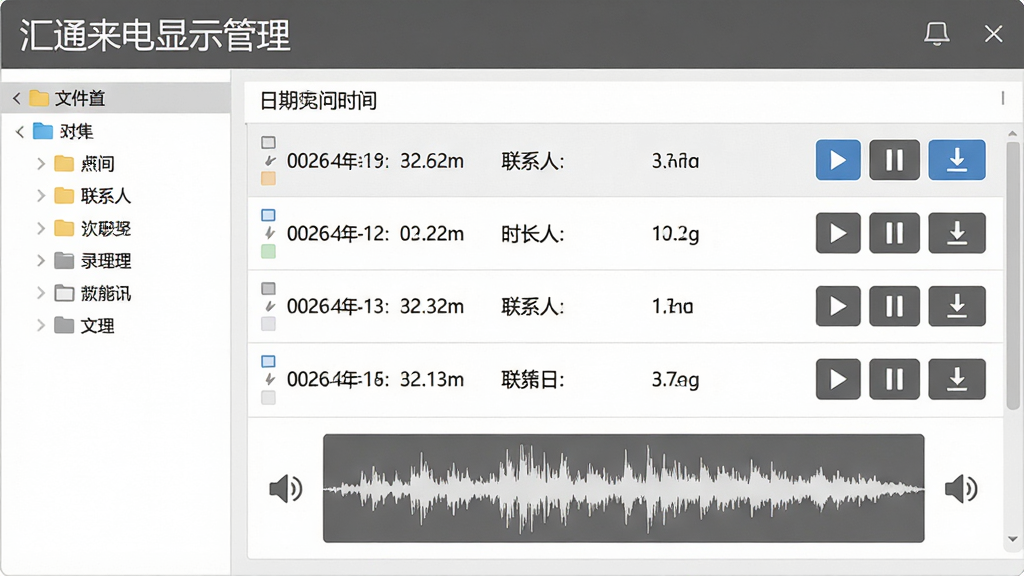Expand the 文理 folder chevron
The image size is (1024, 576).
(x=40, y=325)
